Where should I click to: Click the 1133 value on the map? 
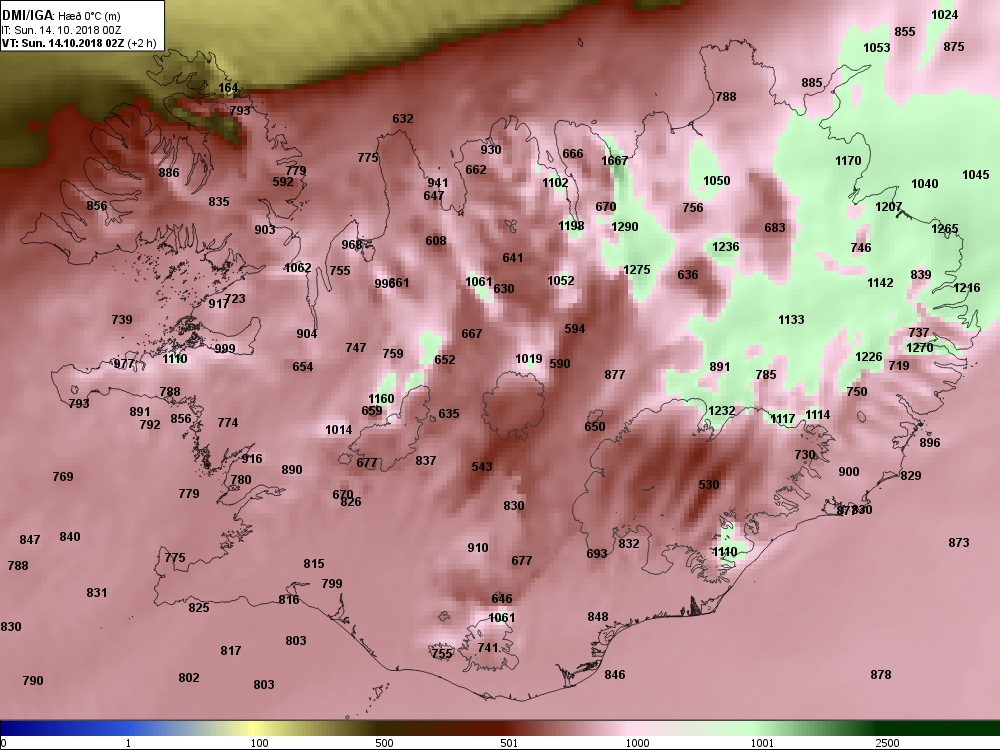coord(791,320)
